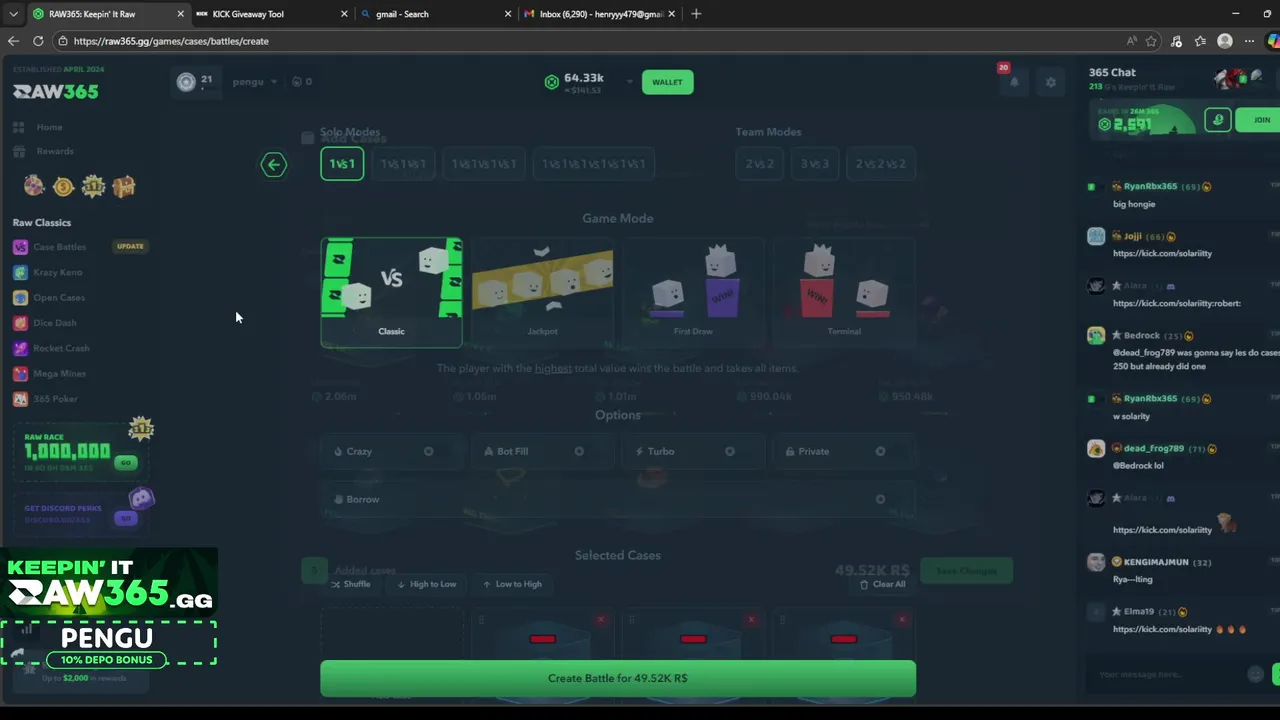Go back in browser history

coord(13,41)
